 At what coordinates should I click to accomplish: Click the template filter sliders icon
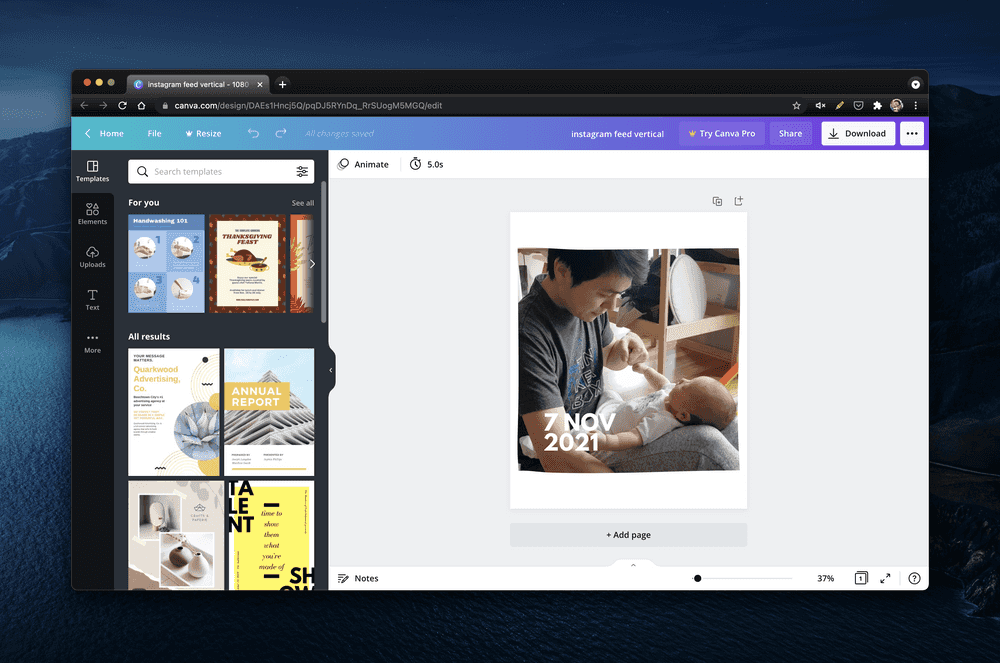(x=302, y=171)
